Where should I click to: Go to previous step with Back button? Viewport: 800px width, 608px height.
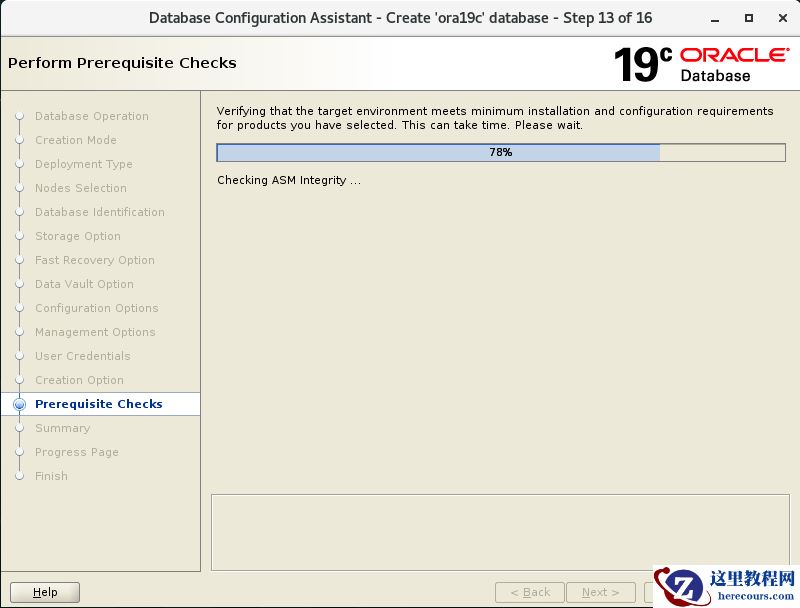(530, 592)
